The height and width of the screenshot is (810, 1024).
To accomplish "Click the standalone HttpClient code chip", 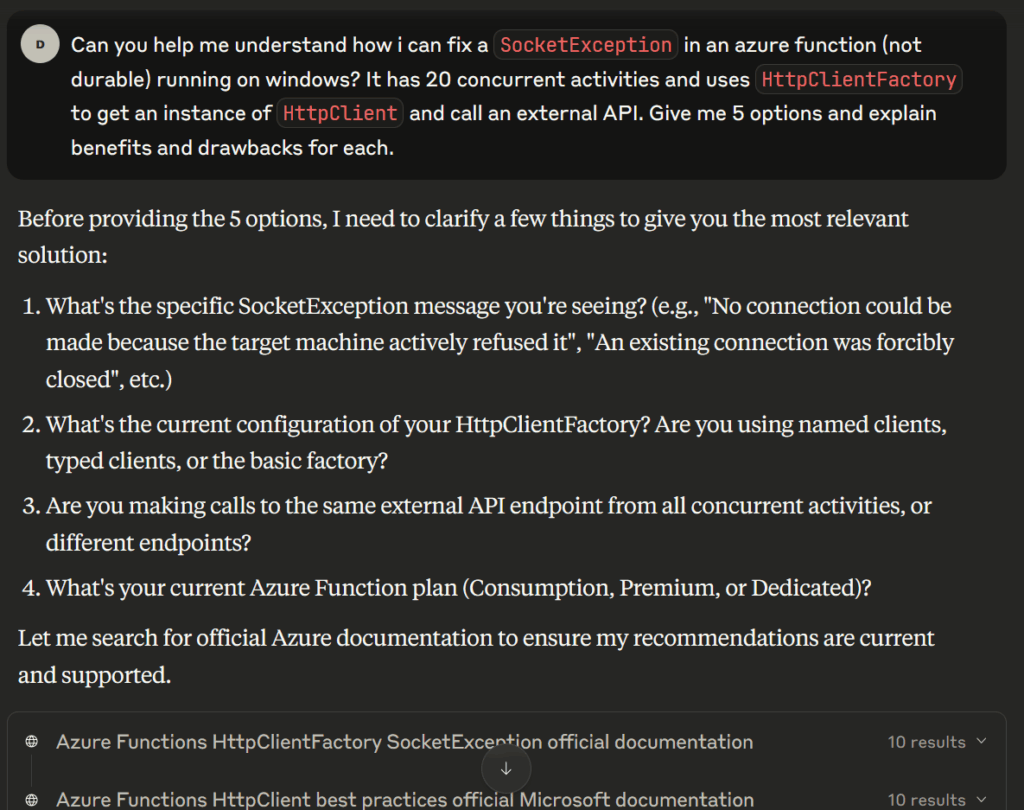I will [x=340, y=113].
